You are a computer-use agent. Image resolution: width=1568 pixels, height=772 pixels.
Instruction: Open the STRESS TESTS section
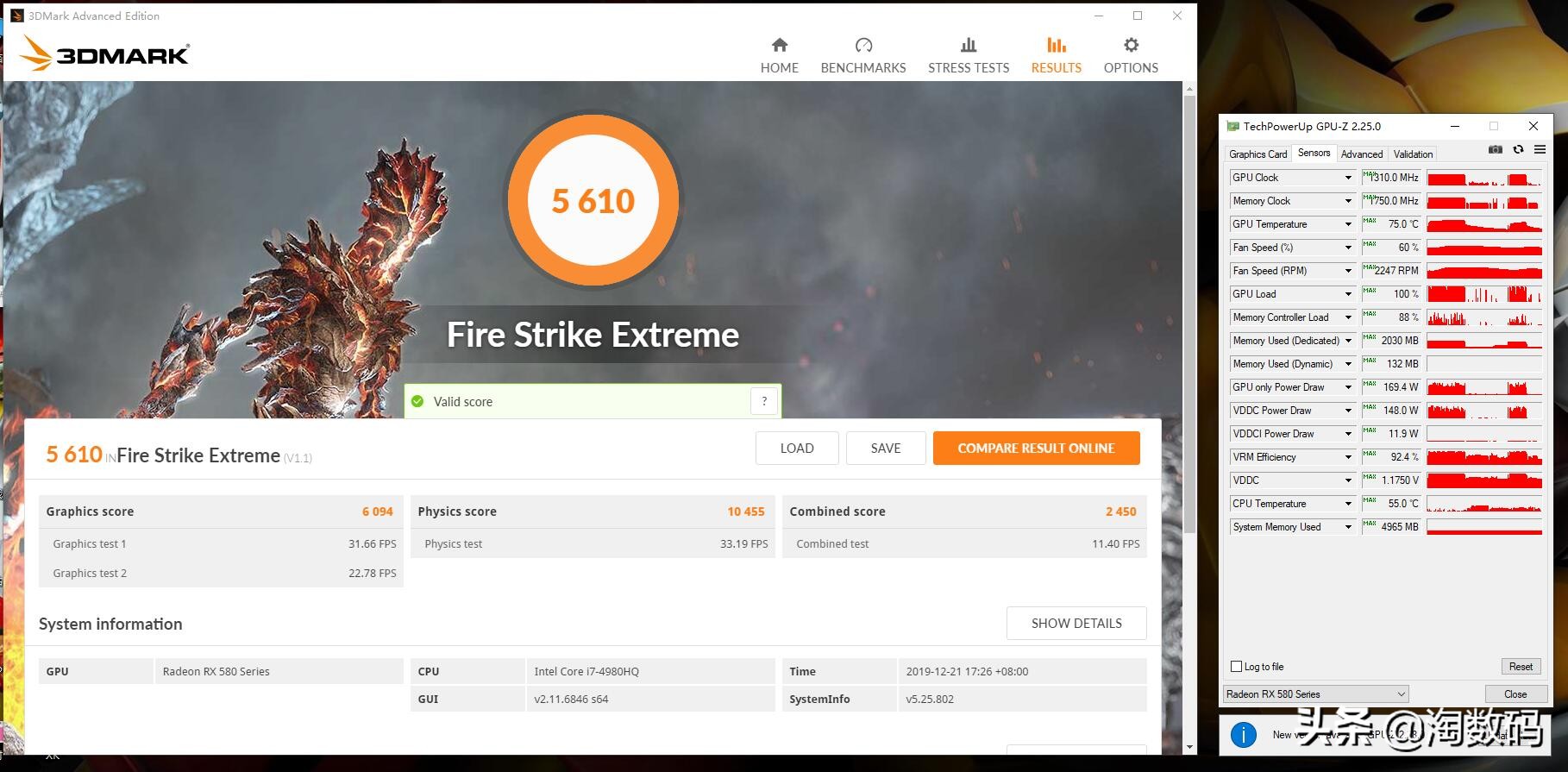969,55
